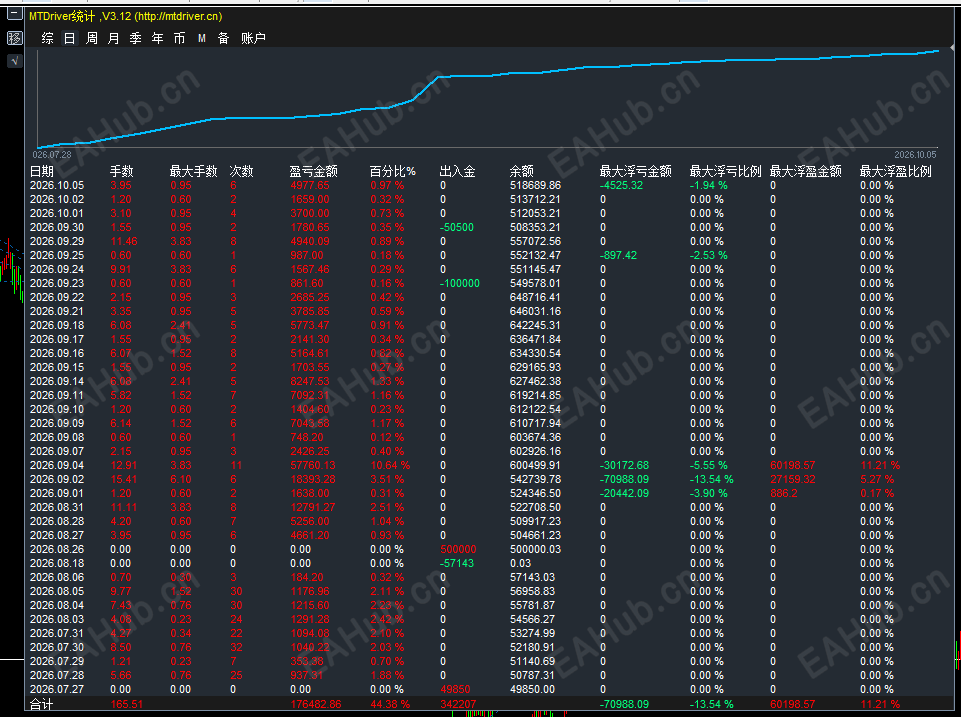Click the 最大浮亏比例 column header
The image size is (961, 717).
pyautogui.click(x=726, y=172)
